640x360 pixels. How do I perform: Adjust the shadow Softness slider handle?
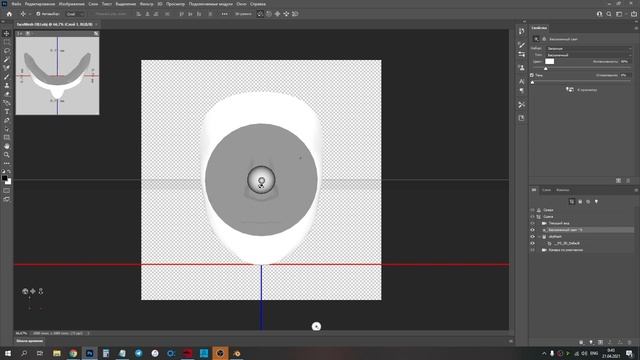point(532,82)
